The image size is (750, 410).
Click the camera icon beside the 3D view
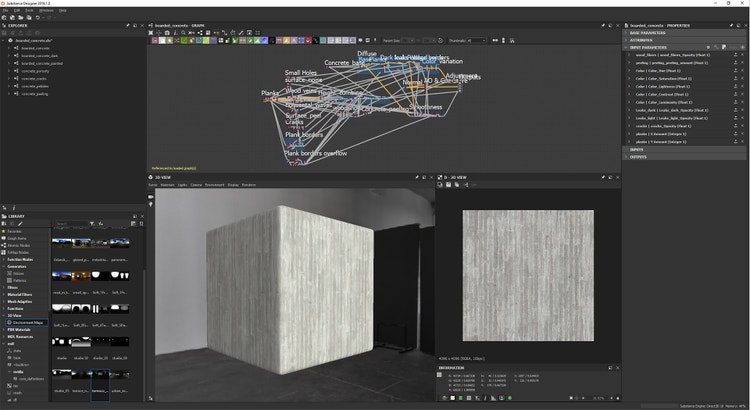point(151,196)
